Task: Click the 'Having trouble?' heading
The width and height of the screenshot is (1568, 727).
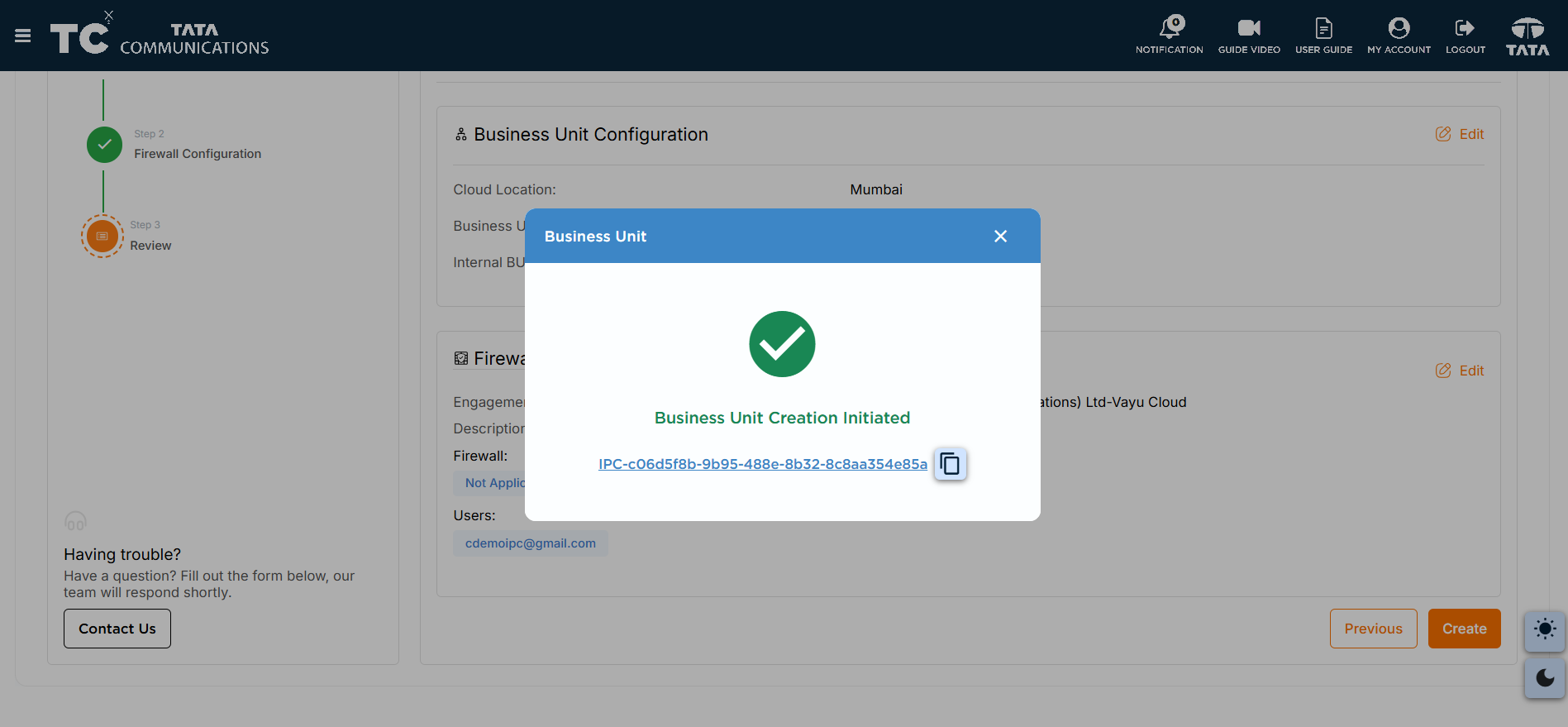Action: [122, 554]
